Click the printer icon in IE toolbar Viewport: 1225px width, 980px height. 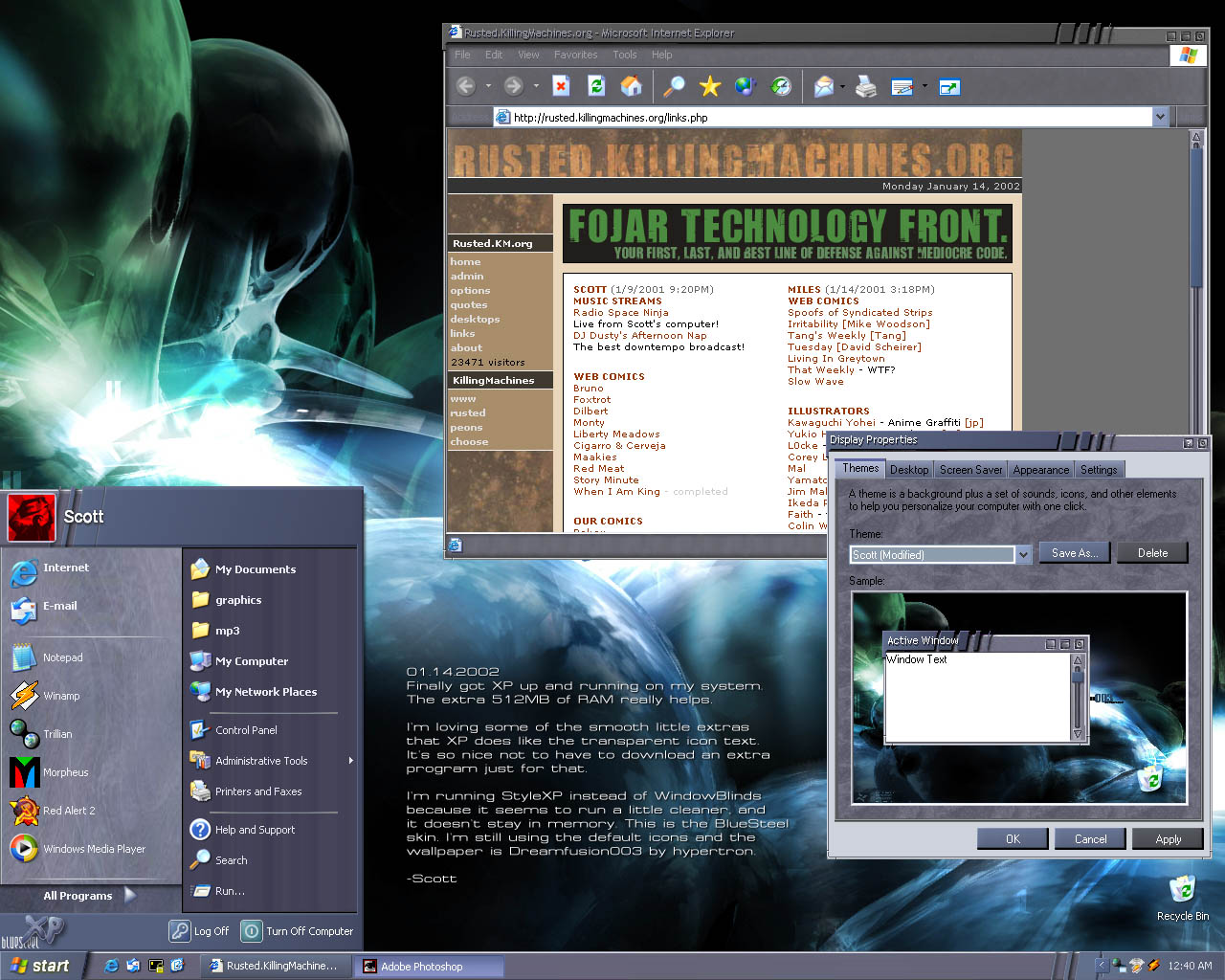click(866, 87)
